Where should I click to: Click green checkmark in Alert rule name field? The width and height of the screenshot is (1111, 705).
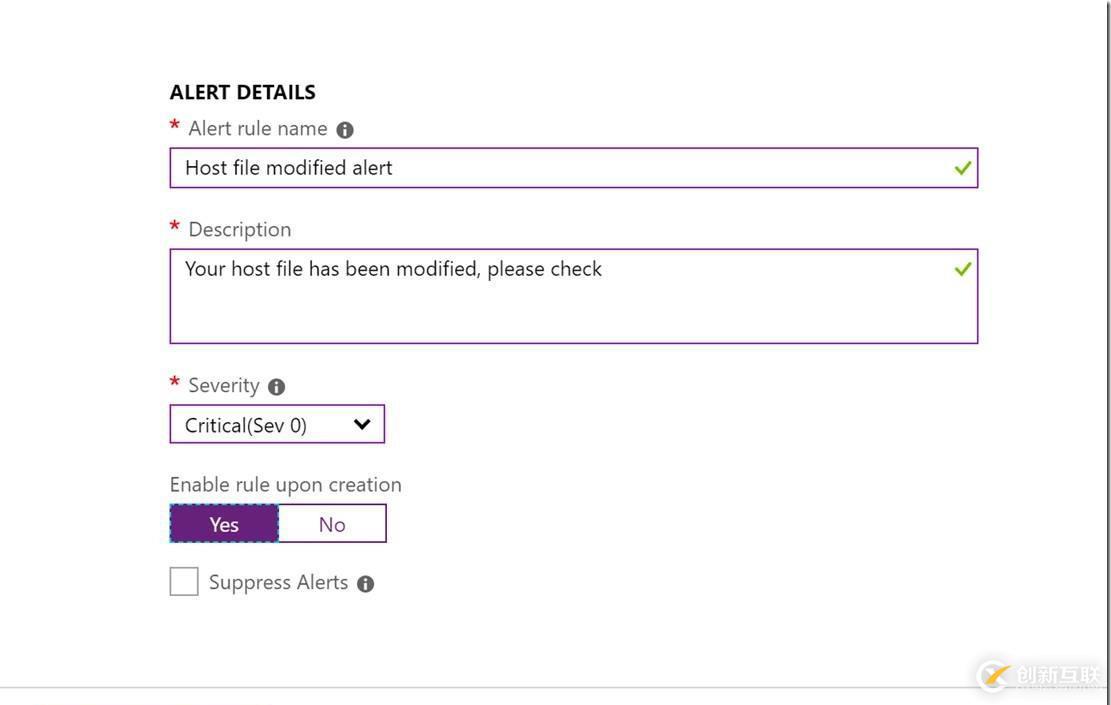tap(962, 168)
